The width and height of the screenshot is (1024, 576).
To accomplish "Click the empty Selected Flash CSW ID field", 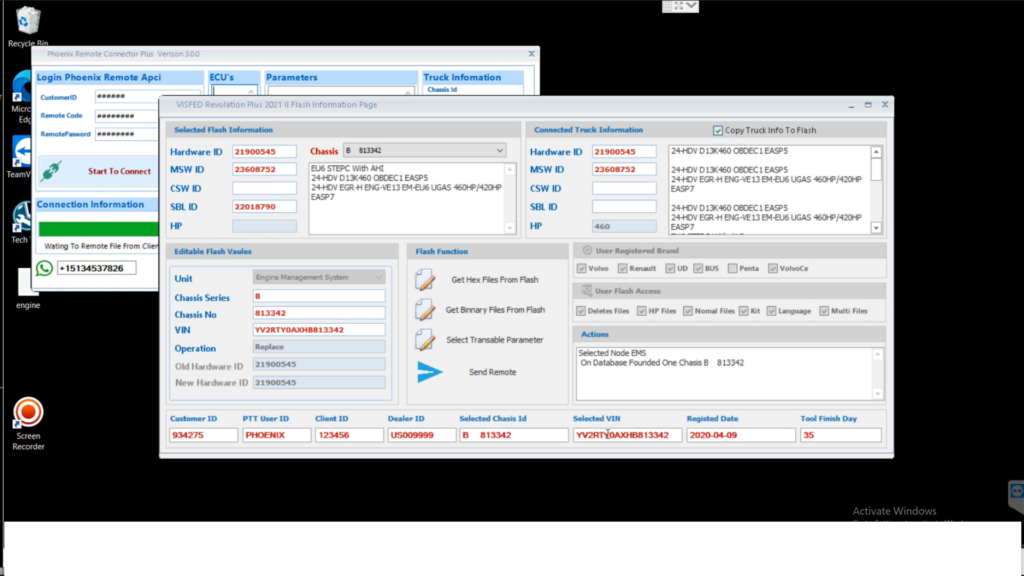I will (264, 188).
